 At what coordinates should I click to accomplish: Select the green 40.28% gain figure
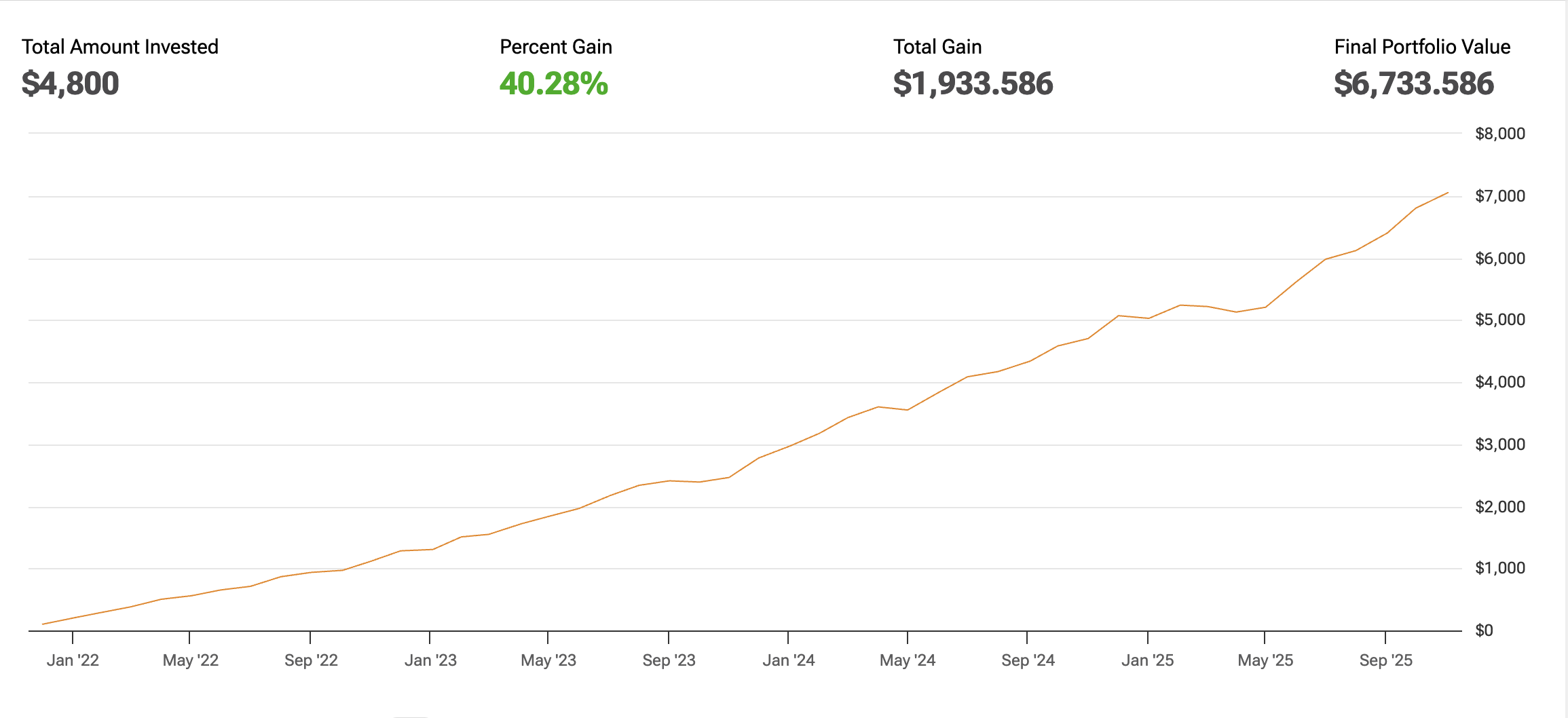pyautogui.click(x=554, y=83)
